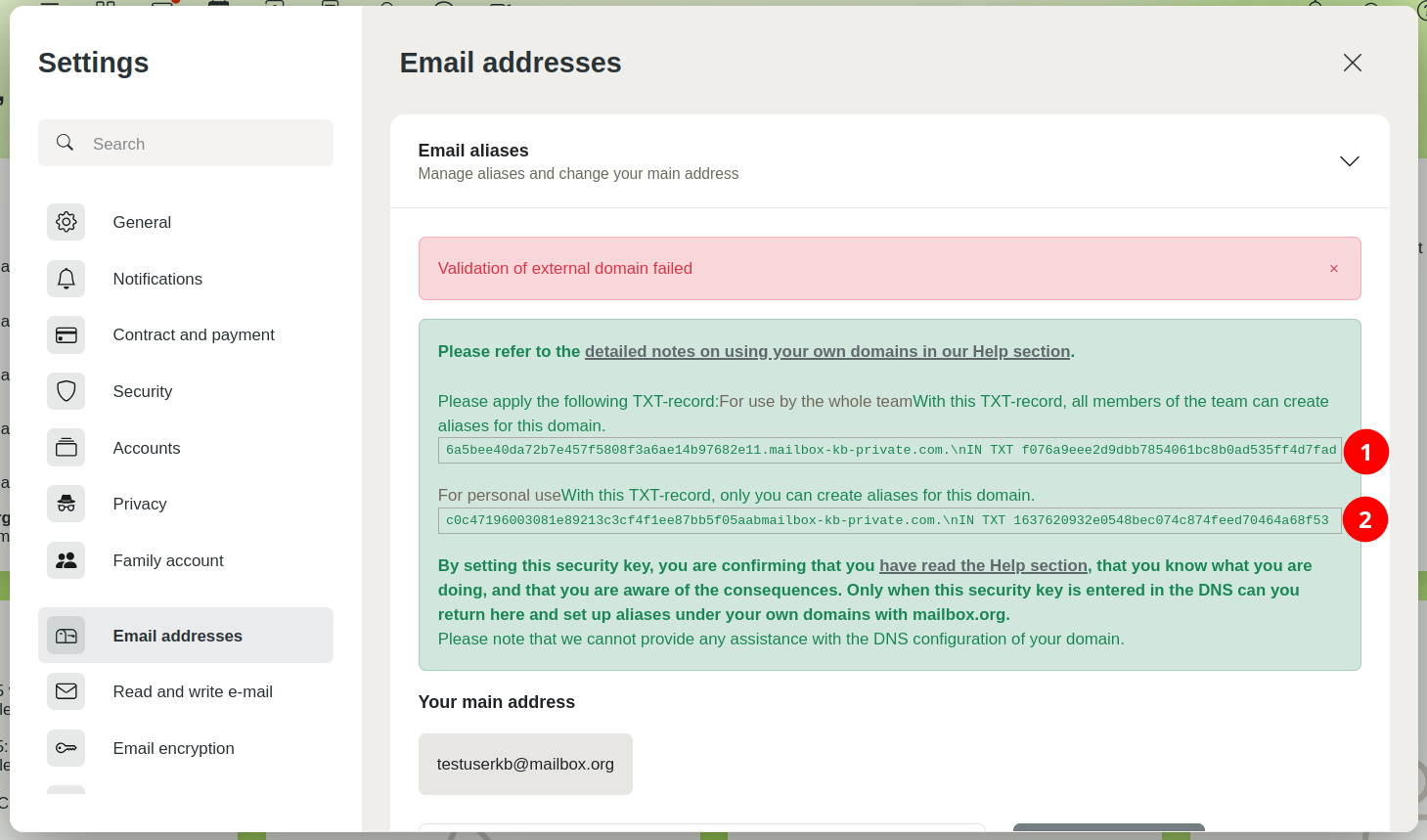Click the Privacy incognito icon

[67, 504]
